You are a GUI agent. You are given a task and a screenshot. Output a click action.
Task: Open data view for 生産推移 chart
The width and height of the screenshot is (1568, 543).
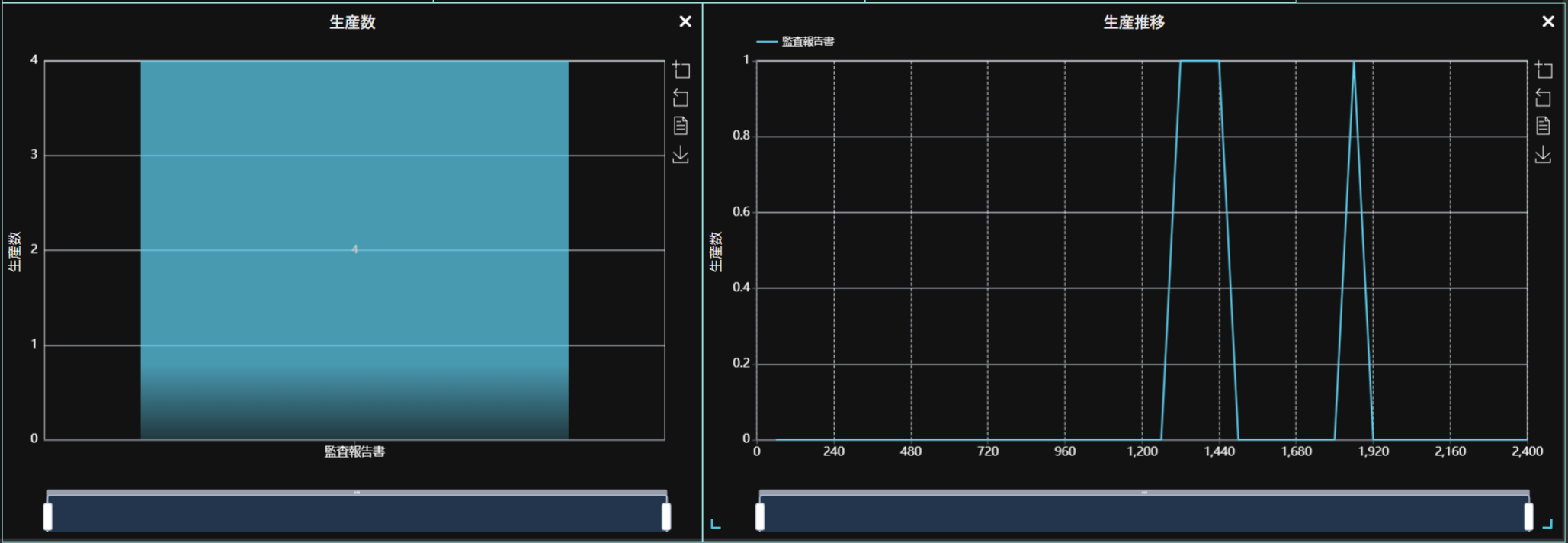[1544, 126]
